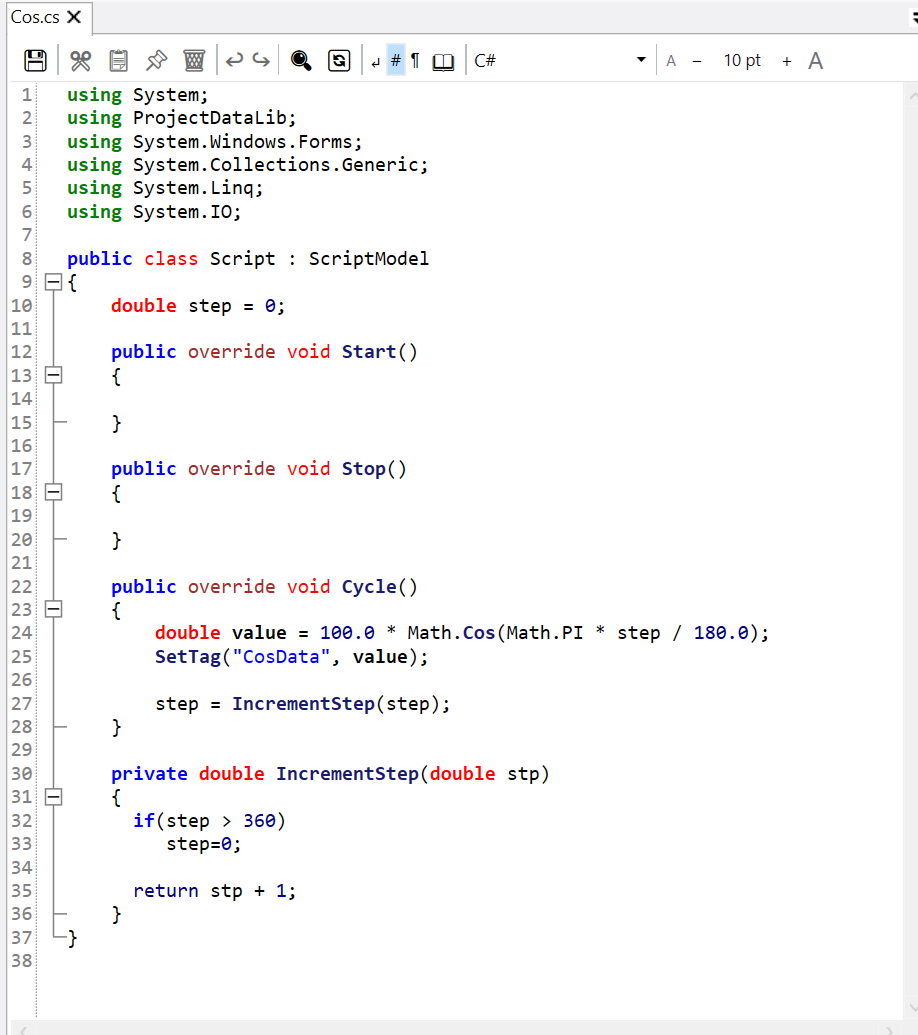Toggle pilcrow whitespace symbols button
Image resolution: width=918 pixels, height=1035 pixels.
pyautogui.click(x=415, y=61)
